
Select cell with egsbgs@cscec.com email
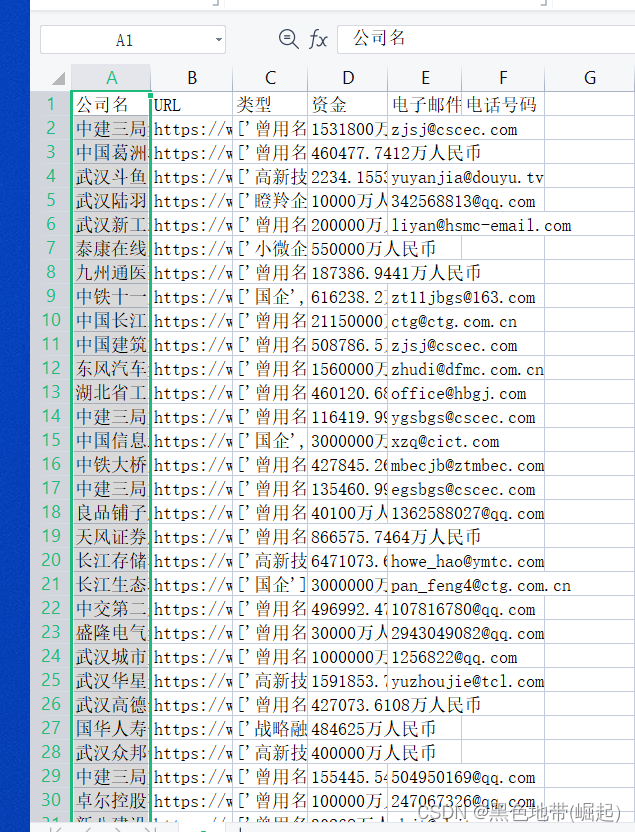pyautogui.click(x=425, y=489)
